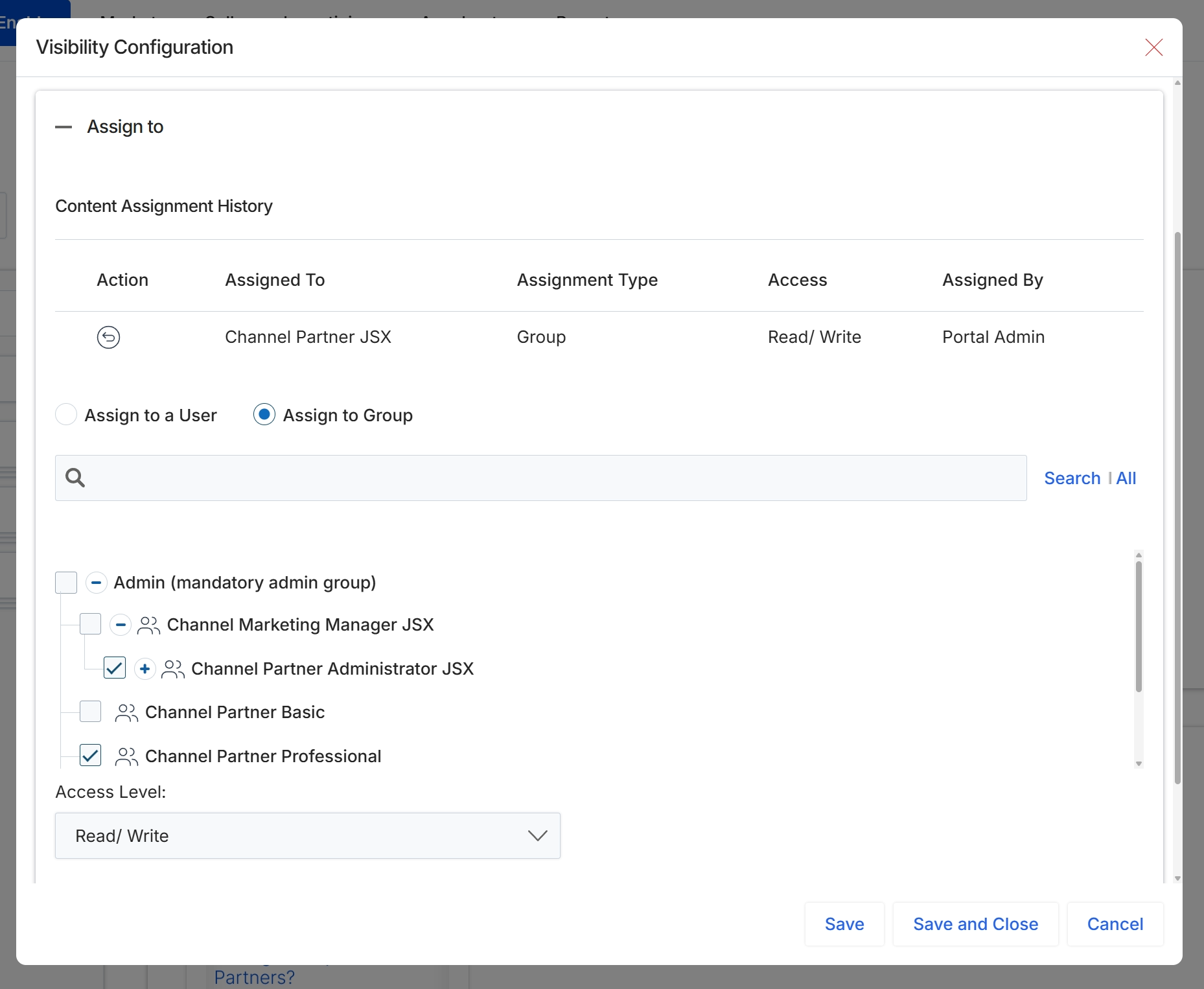Click the Action column header
The width and height of the screenshot is (1204, 989).
122,280
